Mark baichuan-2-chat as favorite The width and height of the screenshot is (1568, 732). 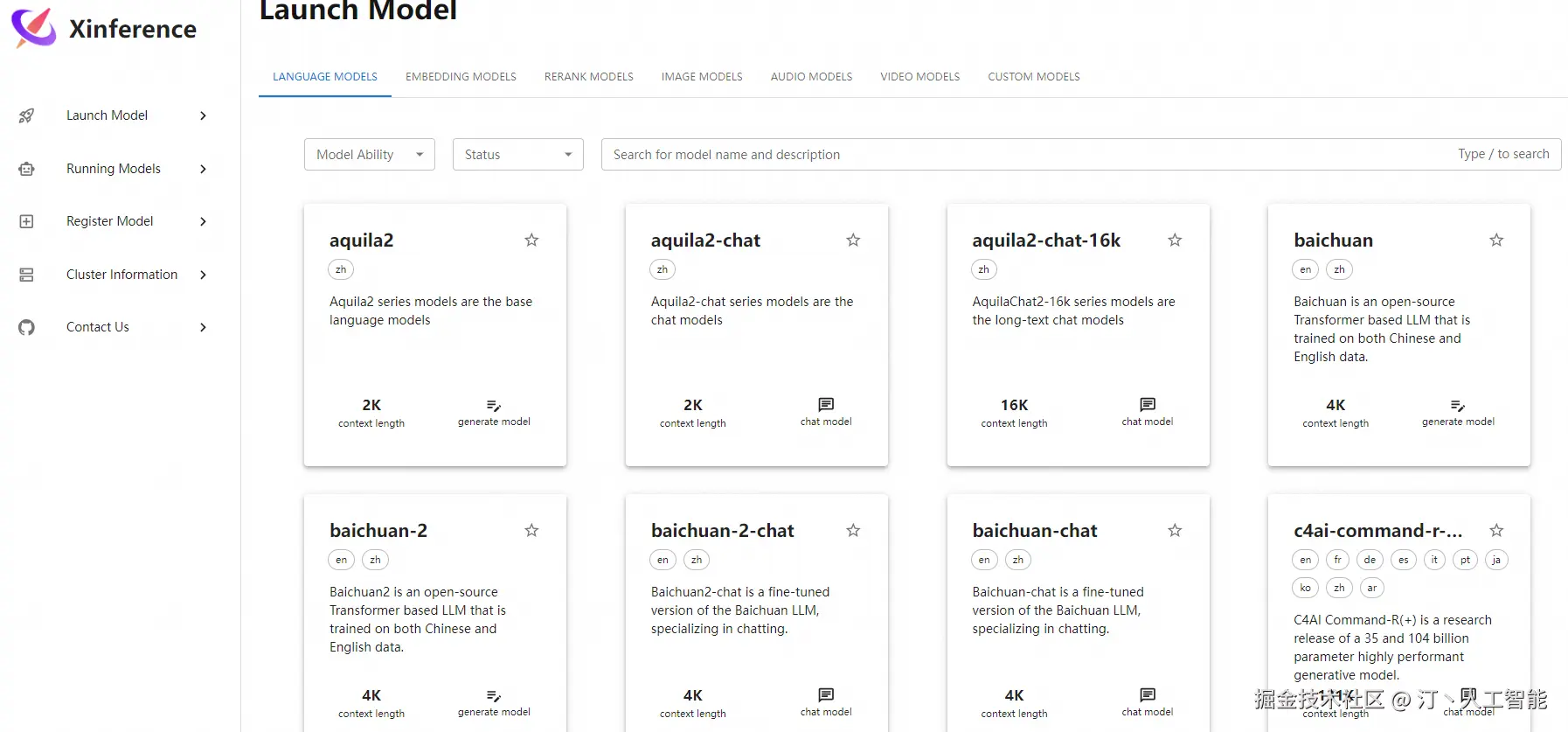tap(853, 530)
